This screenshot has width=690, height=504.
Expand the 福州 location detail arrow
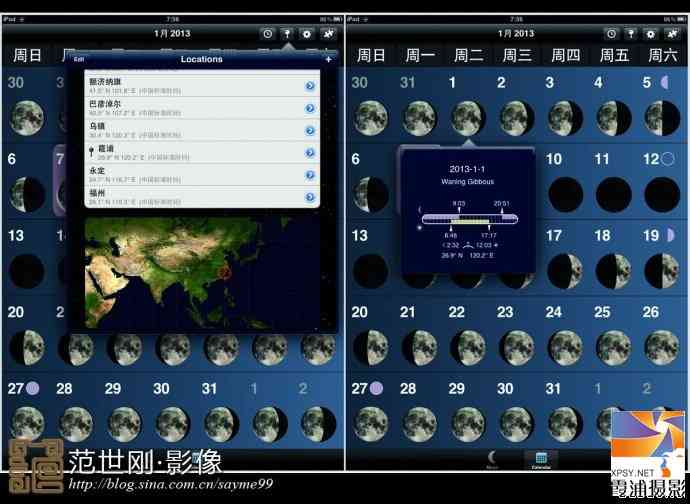(x=310, y=197)
